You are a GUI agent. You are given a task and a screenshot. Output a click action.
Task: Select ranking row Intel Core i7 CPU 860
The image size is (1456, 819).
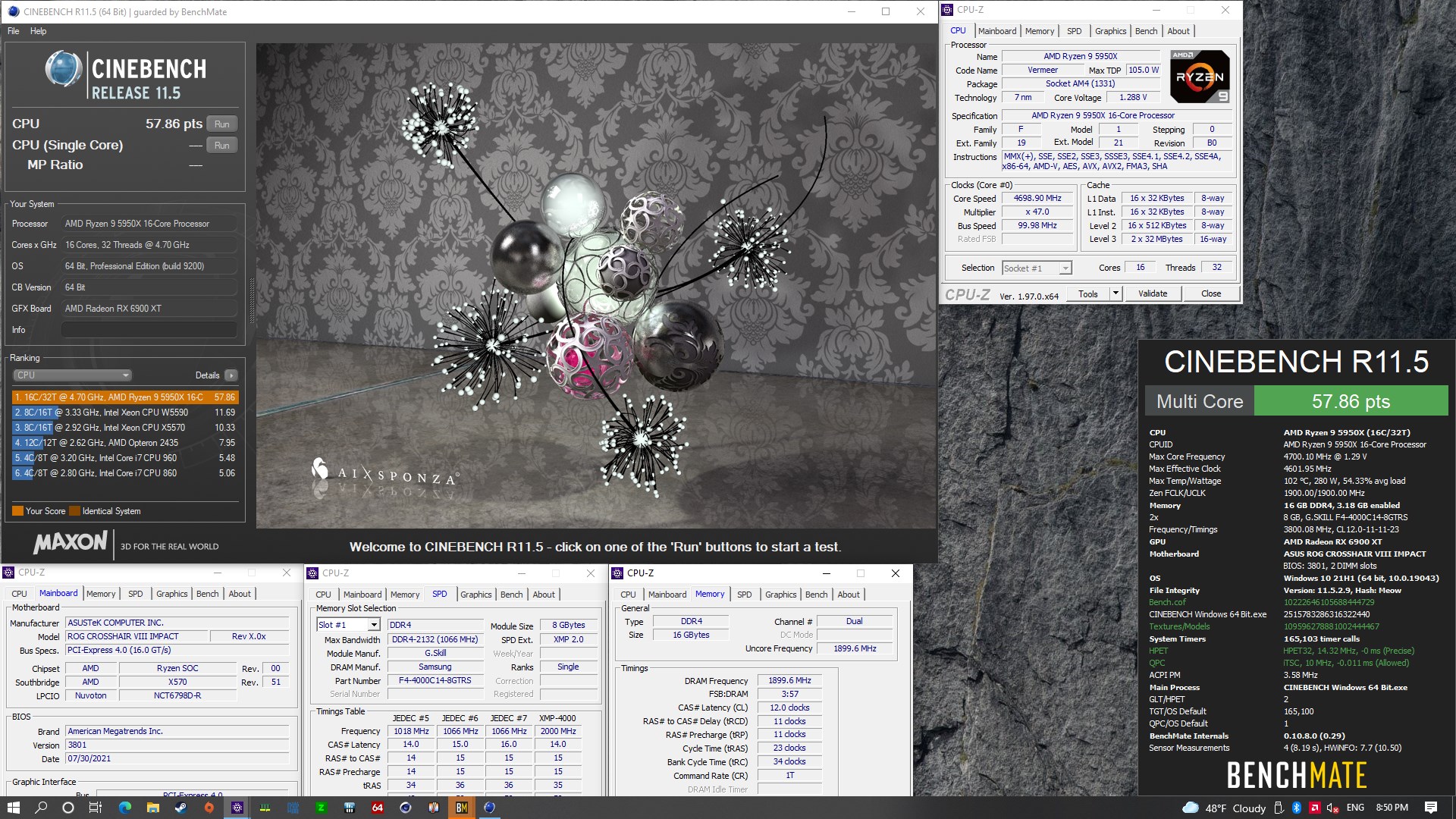125,473
